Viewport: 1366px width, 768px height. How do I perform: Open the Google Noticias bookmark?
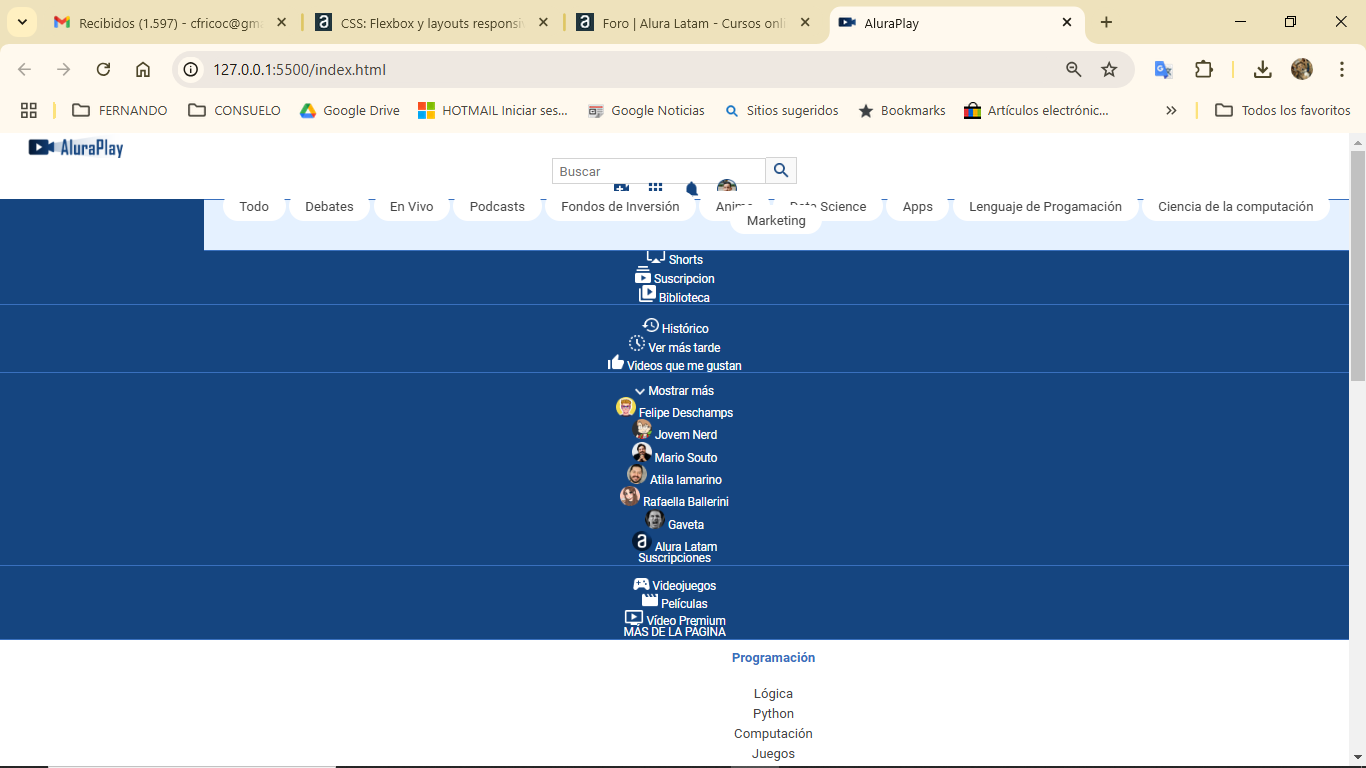coord(646,110)
